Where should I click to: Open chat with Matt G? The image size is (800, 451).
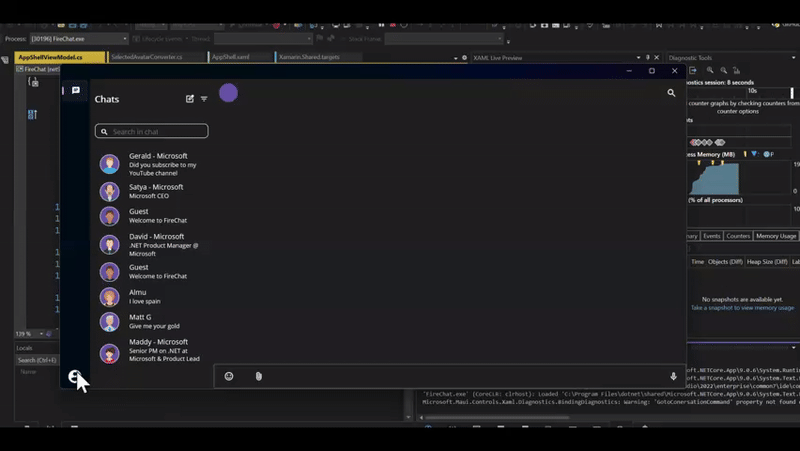pyautogui.click(x=151, y=321)
